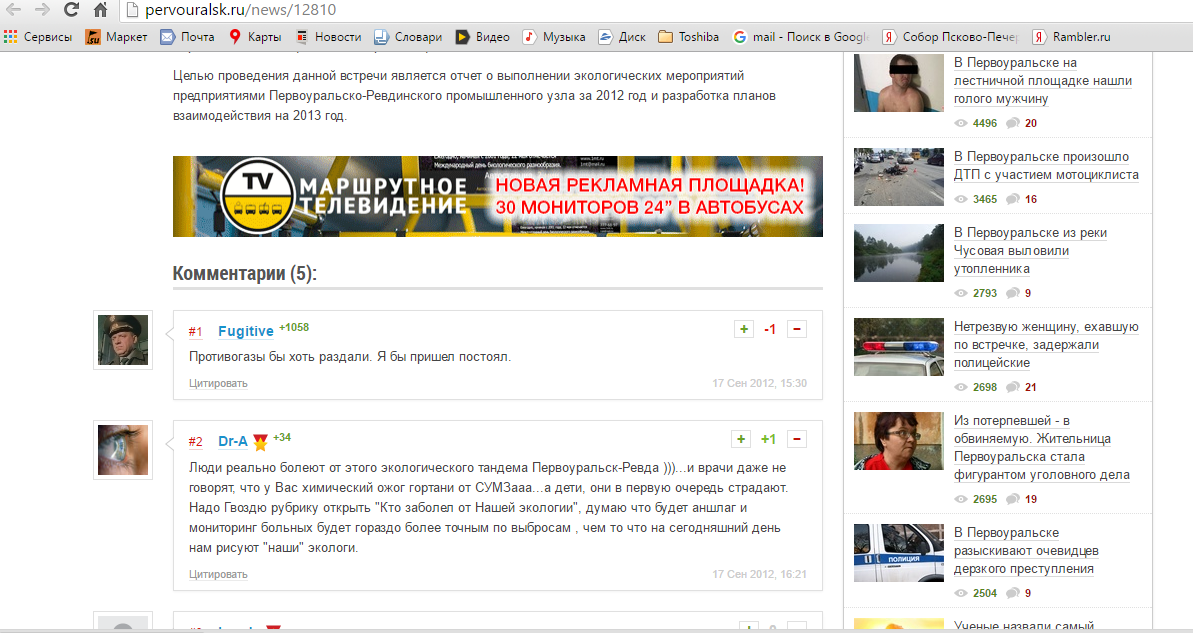Open 'mail - Поиск в Google' bookmark
Image resolution: width=1193 pixels, height=633 pixels.
tap(800, 37)
